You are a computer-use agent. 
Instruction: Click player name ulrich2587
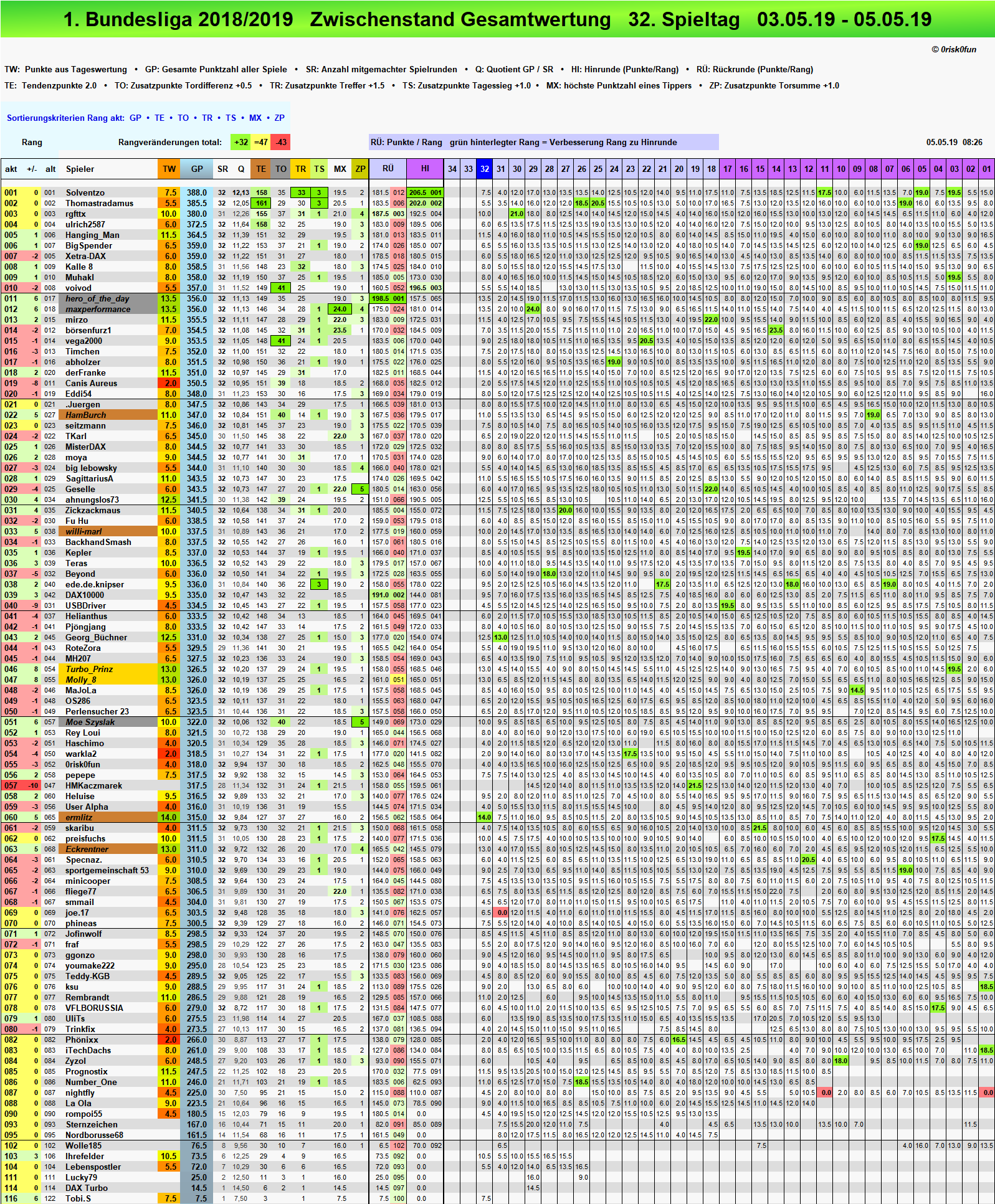[x=87, y=224]
